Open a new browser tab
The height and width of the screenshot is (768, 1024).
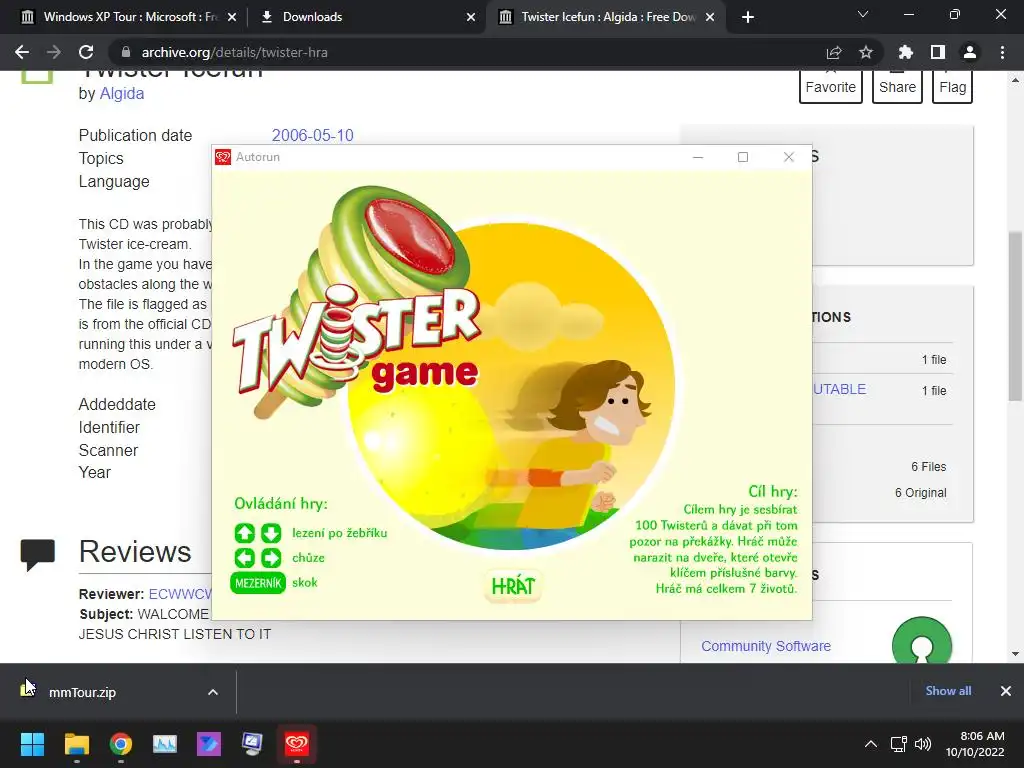pos(748,17)
